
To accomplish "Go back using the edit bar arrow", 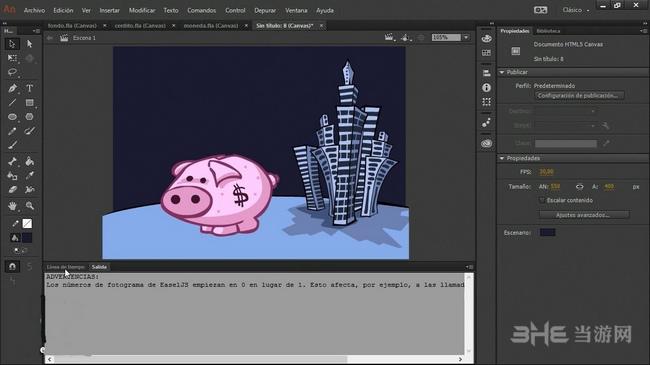I will click(50, 38).
